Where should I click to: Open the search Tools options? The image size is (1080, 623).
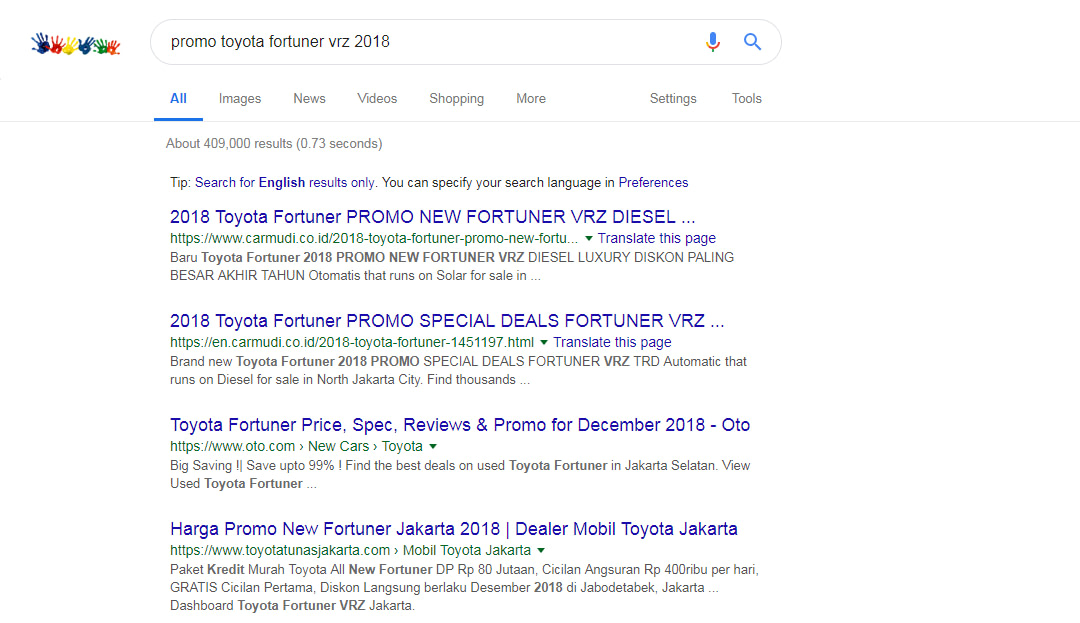pos(747,98)
